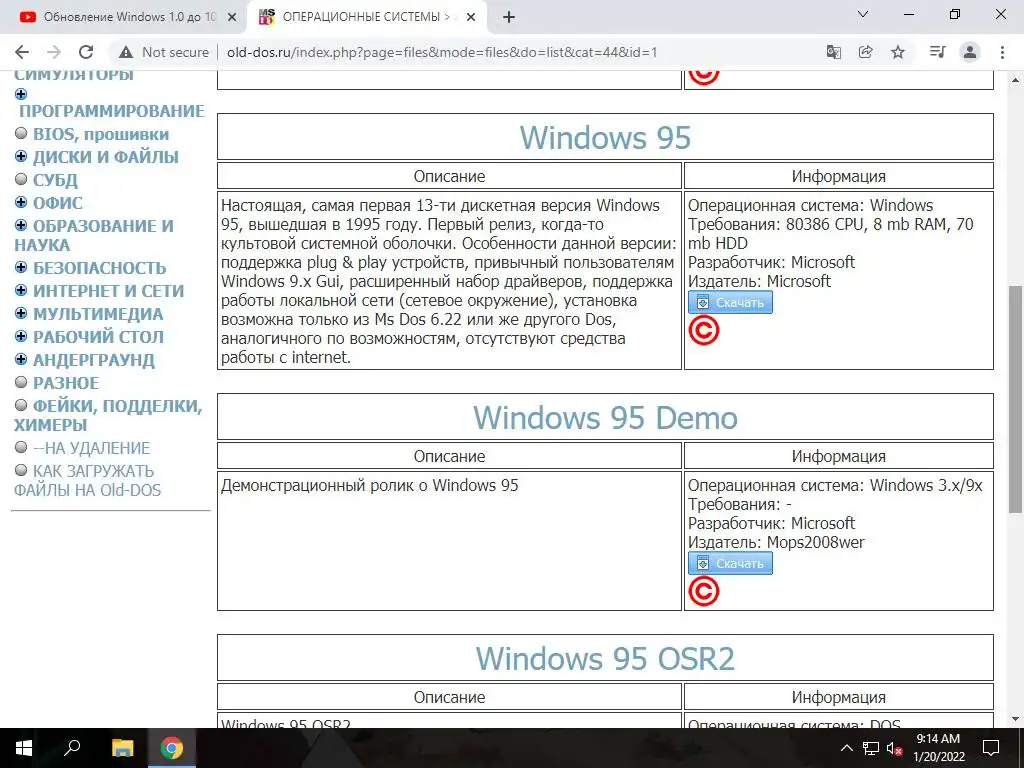Image resolution: width=1024 pixels, height=768 pixels.
Task: Expand the АНДЕРГРАУНД plus icon
Action: [21, 359]
